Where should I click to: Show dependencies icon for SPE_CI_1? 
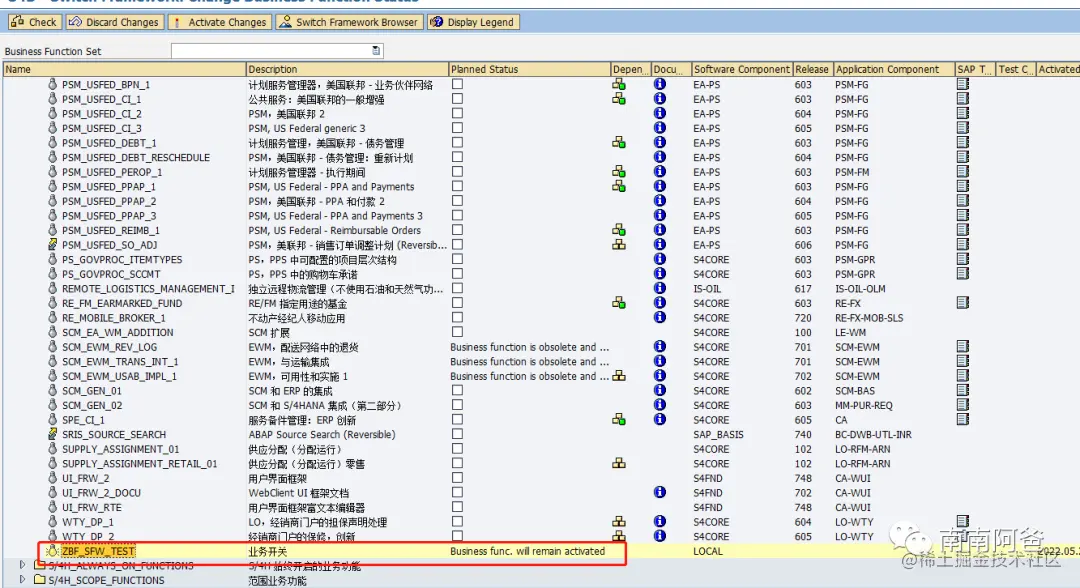(x=619, y=419)
